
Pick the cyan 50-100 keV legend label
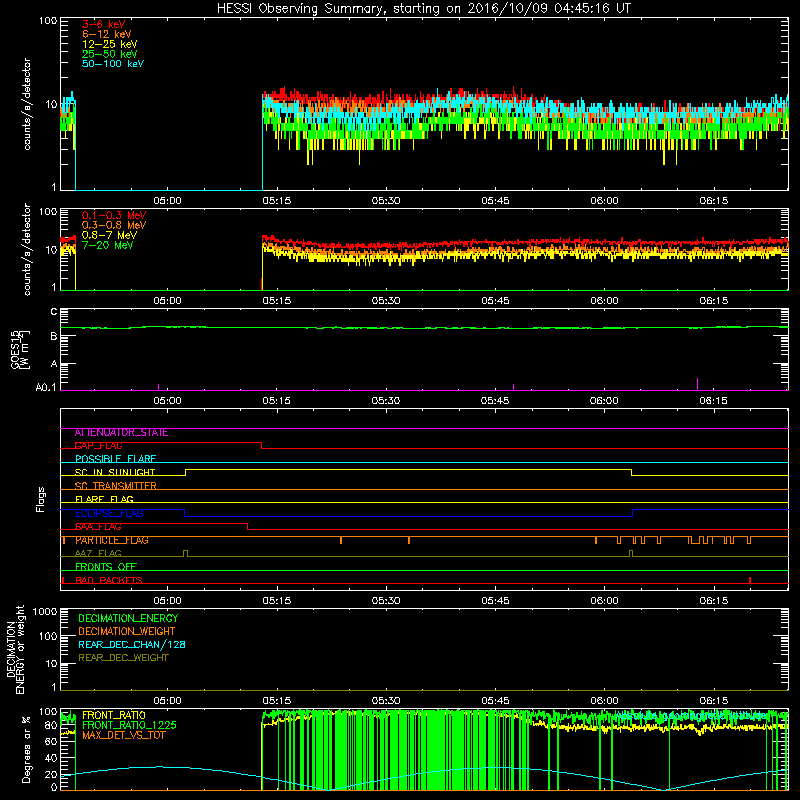point(113,64)
